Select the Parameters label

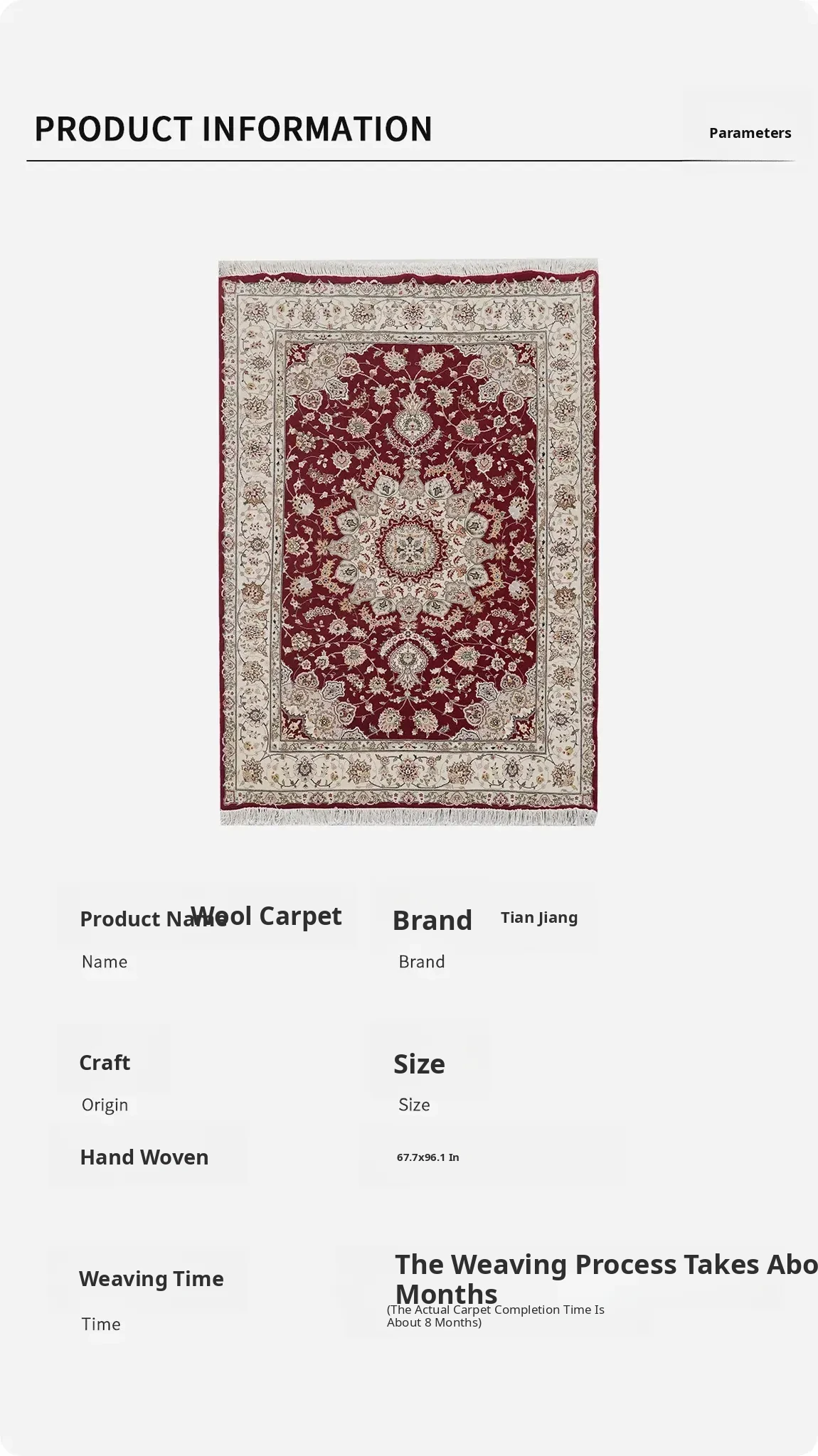pos(750,133)
